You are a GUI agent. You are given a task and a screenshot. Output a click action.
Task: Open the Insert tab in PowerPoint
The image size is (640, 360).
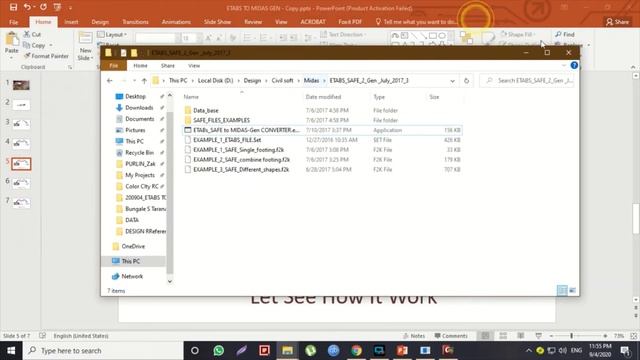point(71,22)
